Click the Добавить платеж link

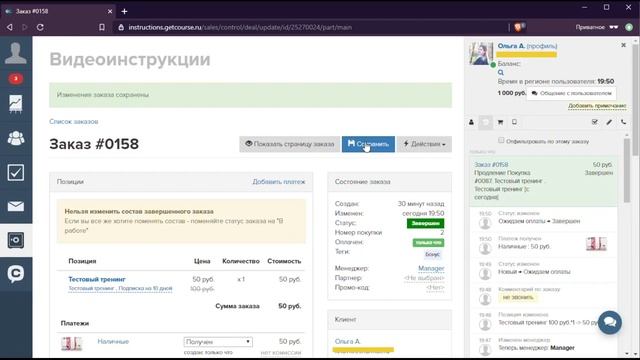coord(278,182)
